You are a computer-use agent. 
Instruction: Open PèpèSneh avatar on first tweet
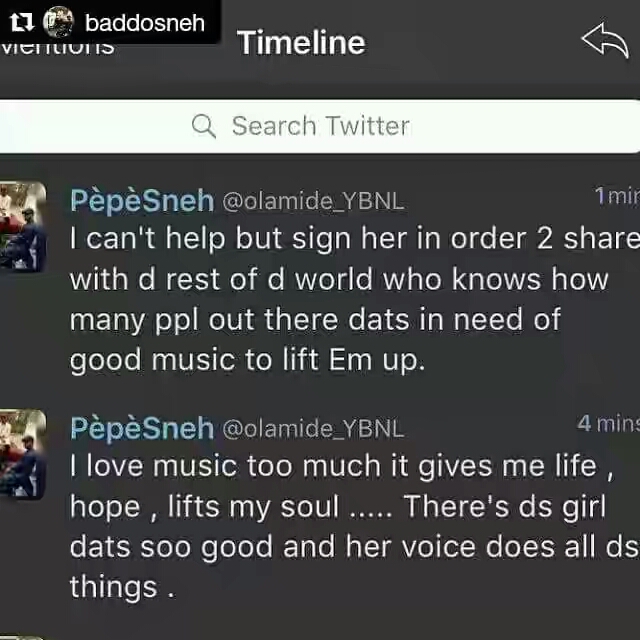point(22,227)
